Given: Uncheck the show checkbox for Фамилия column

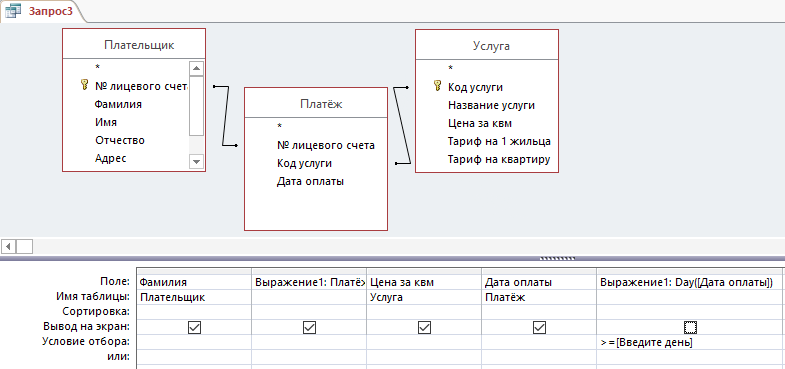Looking at the screenshot, I should click(194, 327).
